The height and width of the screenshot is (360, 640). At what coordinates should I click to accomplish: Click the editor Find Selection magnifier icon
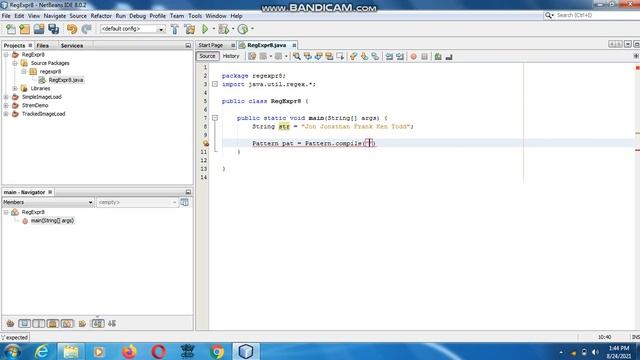click(297, 57)
